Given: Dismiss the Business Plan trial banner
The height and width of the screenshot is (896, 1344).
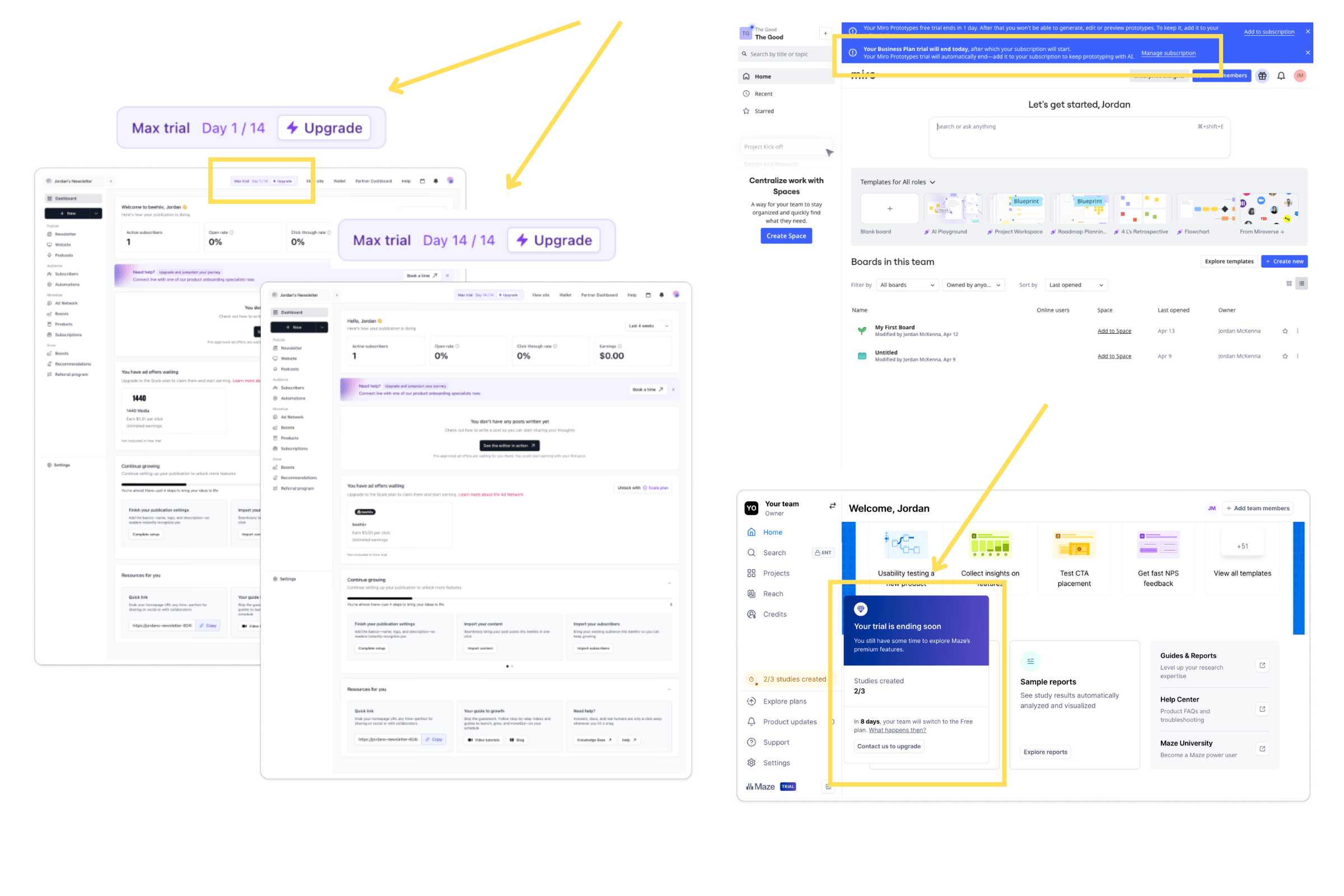Looking at the screenshot, I should pyautogui.click(x=1308, y=53).
